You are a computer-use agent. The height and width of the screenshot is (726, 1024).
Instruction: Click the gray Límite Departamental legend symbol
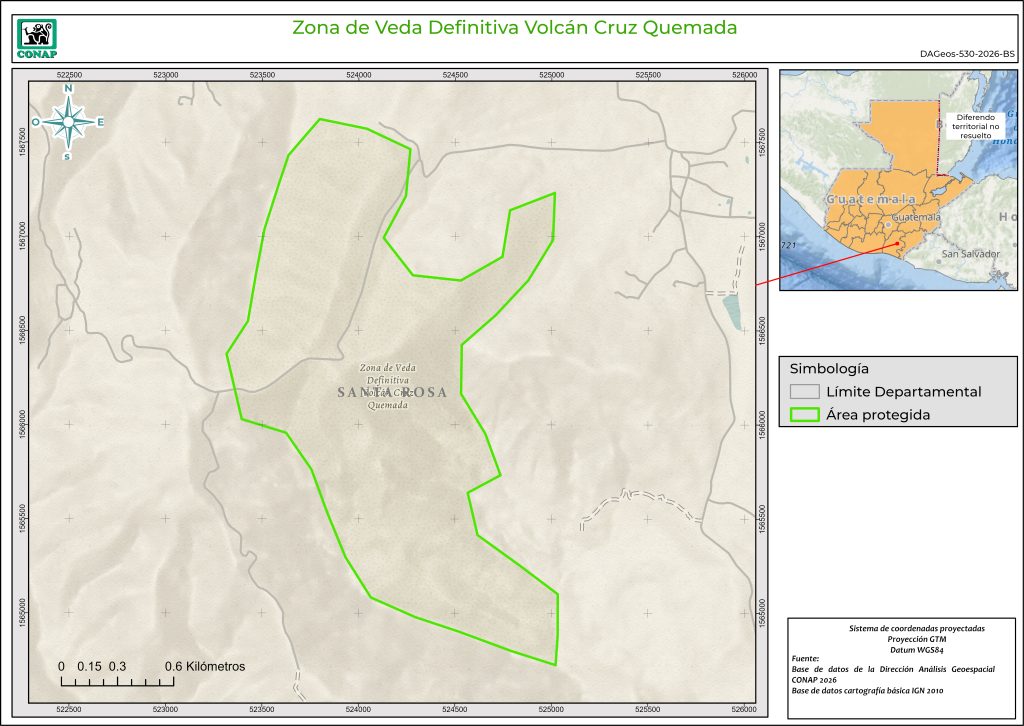(804, 392)
